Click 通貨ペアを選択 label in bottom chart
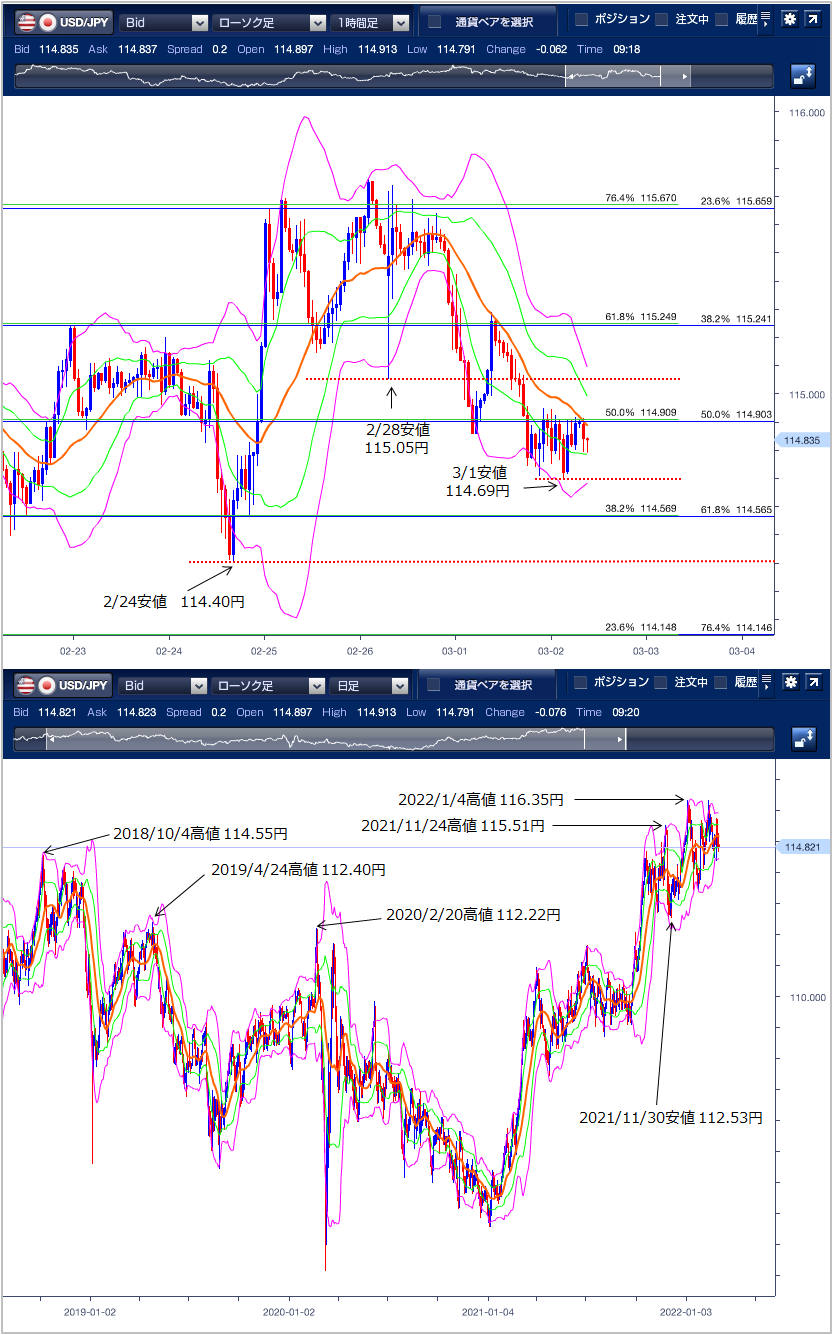 coord(492,685)
